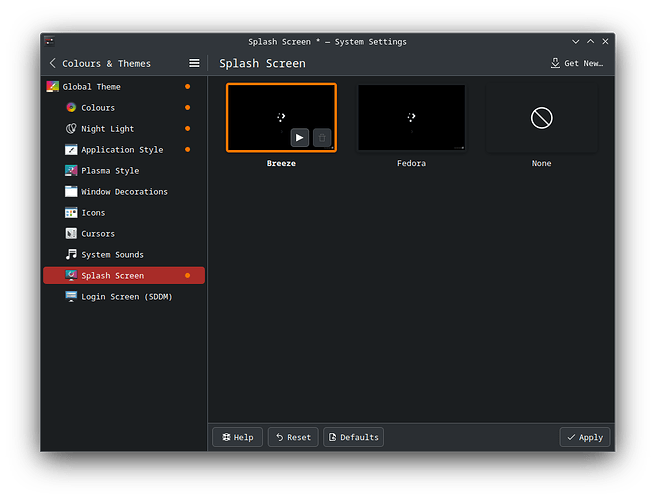The image size is (656, 500).
Task: Select the Fedora splash screen thumbnail
Action: 411,118
